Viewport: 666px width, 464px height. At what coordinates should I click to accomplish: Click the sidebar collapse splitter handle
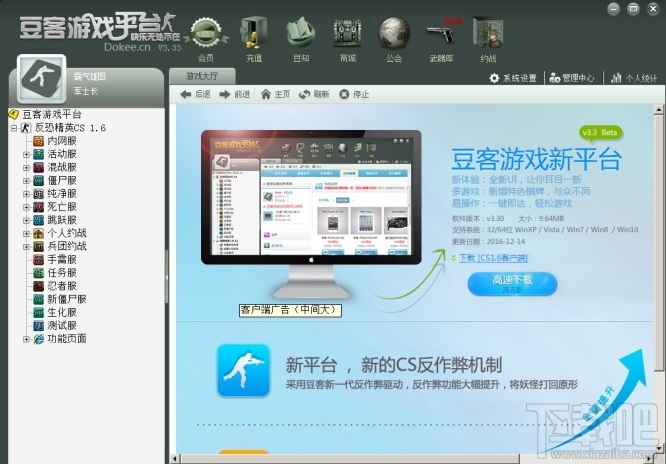tap(166, 277)
